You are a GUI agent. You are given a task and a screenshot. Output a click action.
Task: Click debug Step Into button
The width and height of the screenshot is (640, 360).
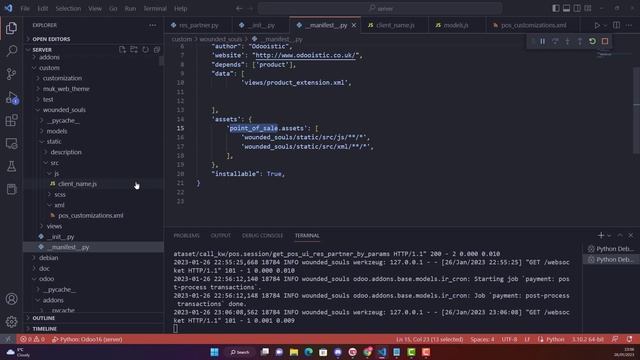pyautogui.click(x=567, y=41)
